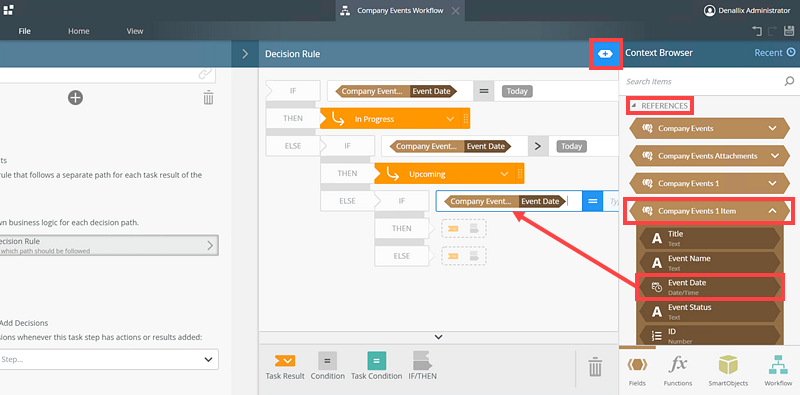Open the In Progress dropdown

450,119
